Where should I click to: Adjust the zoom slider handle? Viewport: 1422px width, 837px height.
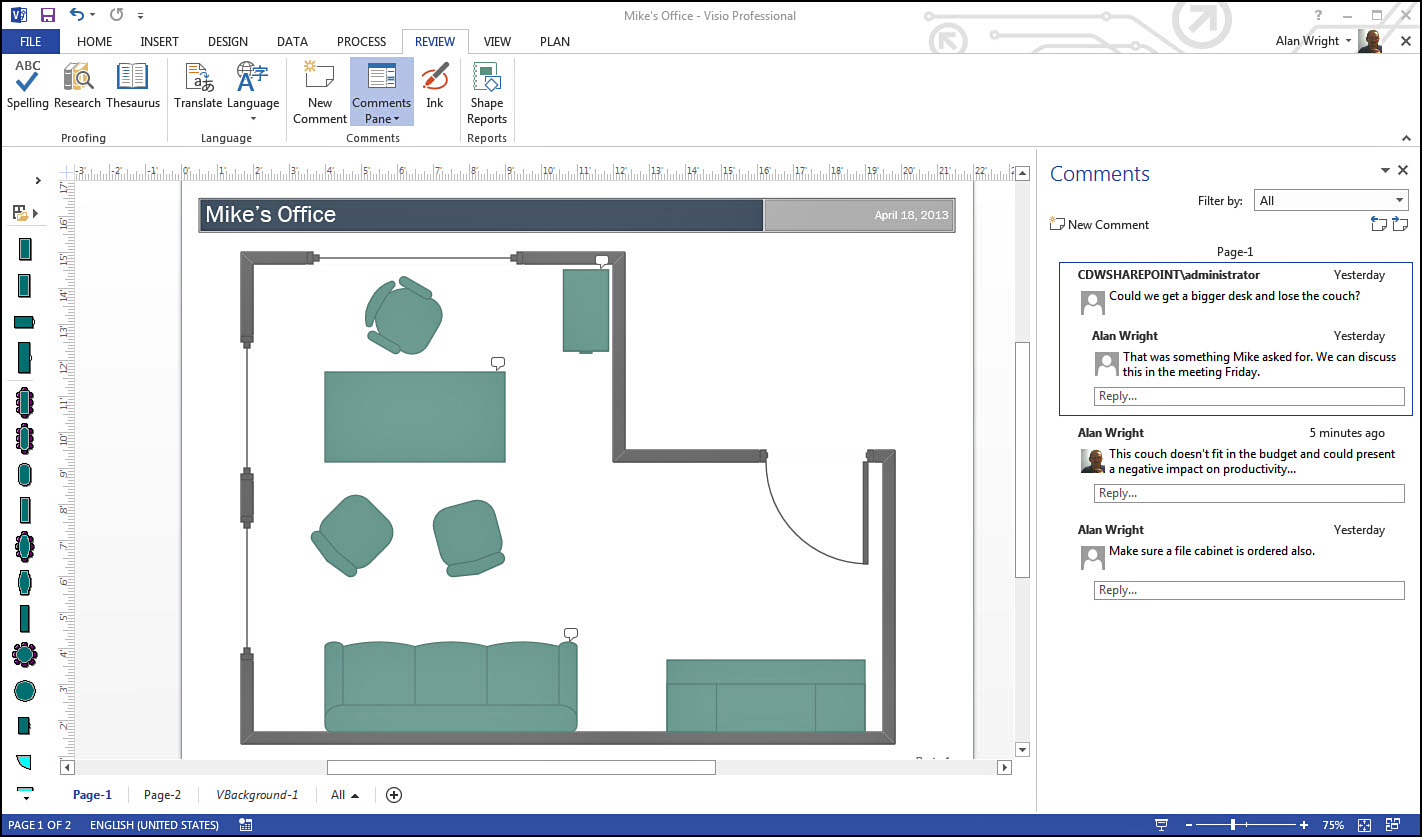click(1233, 825)
